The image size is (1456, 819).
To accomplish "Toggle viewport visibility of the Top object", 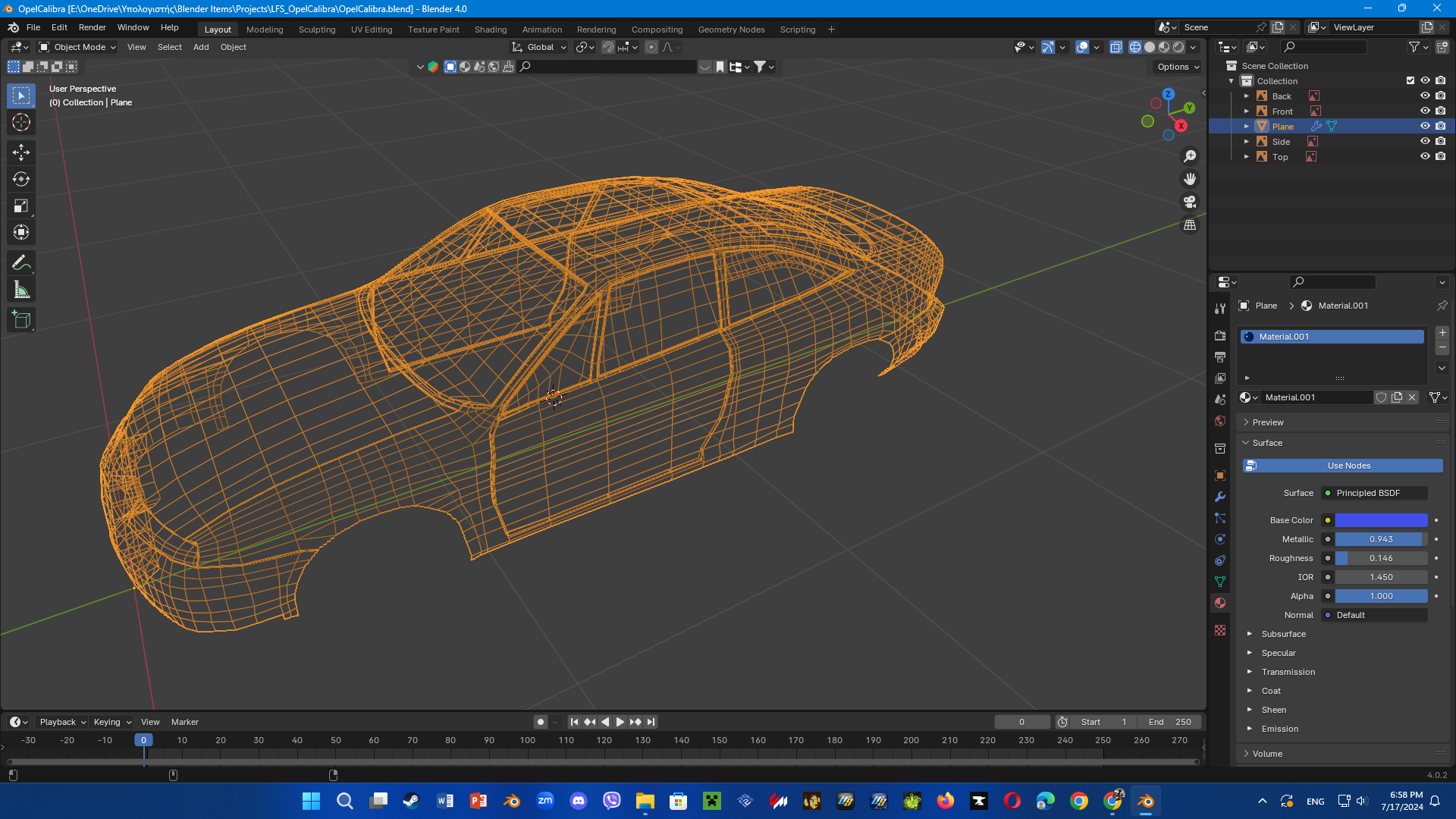I will tap(1425, 157).
